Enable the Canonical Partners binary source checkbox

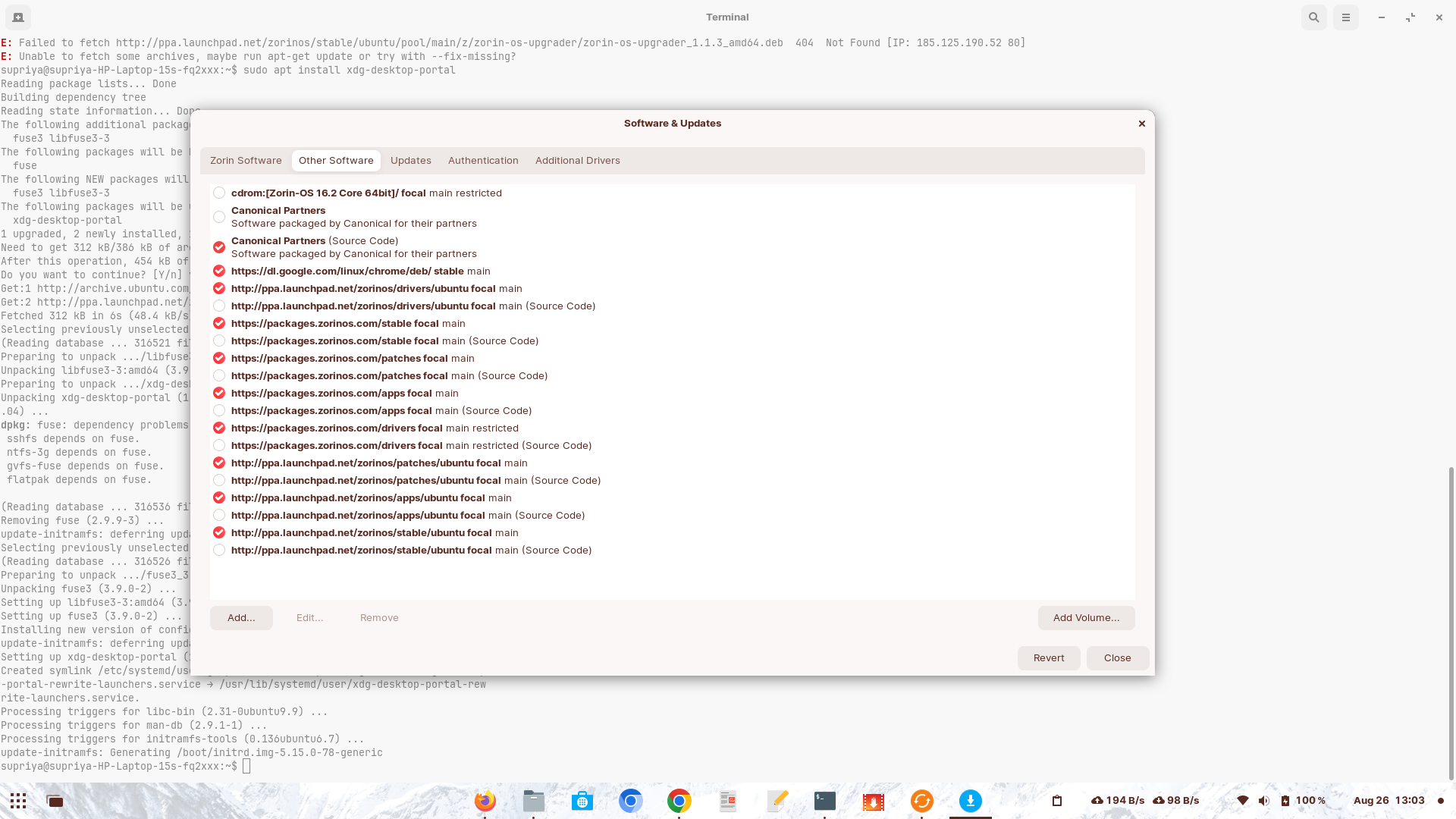coord(219,217)
